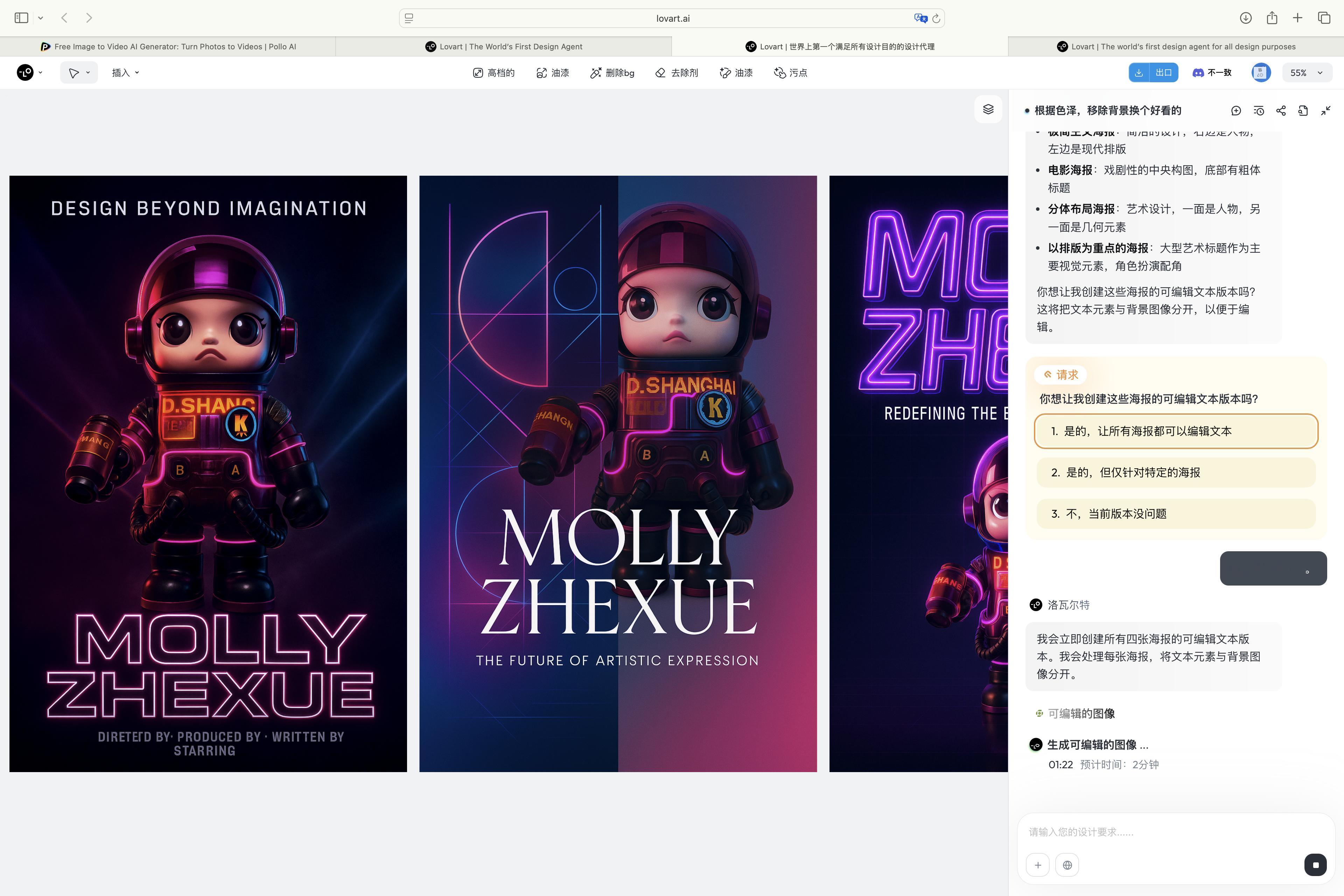
Task: Open the page translate icon
Action: point(920,18)
